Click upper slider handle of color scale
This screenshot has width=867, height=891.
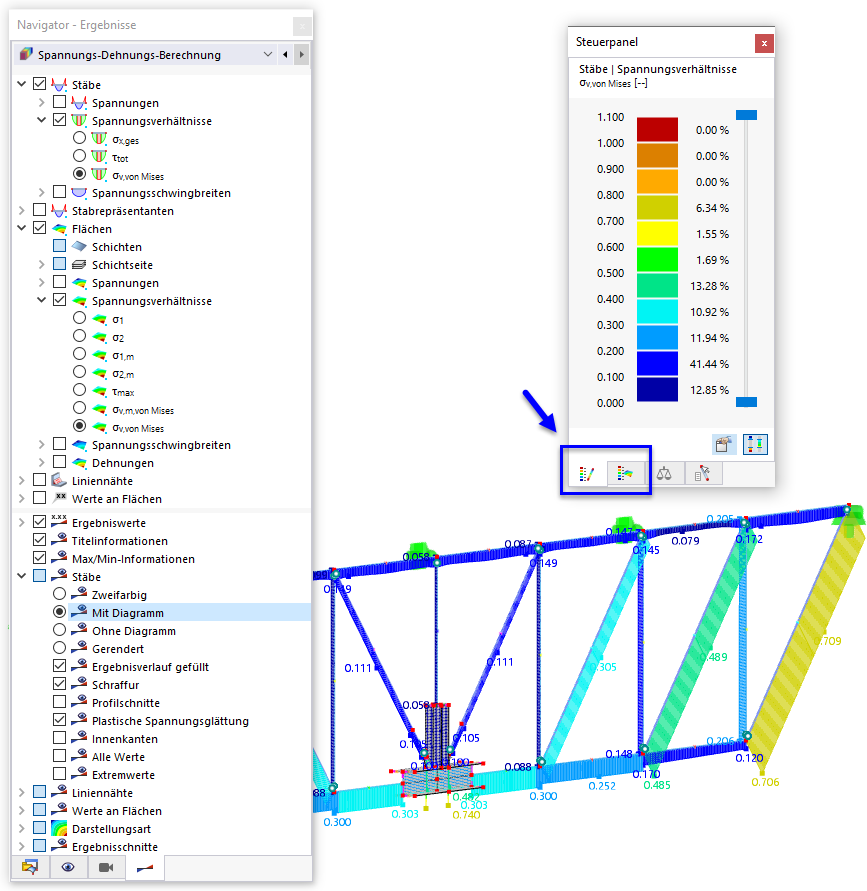tap(746, 115)
